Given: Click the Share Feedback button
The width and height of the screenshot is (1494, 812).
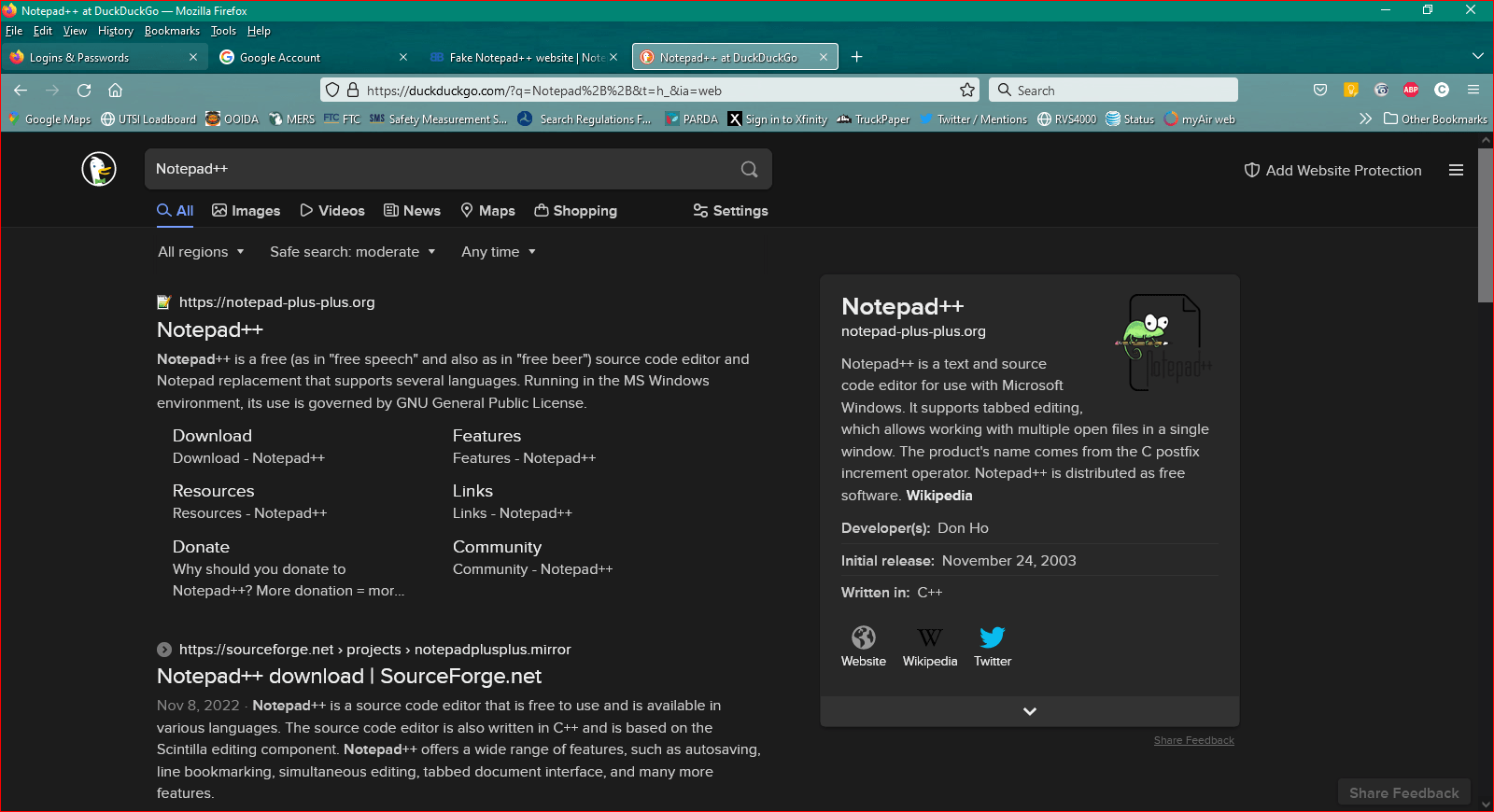Looking at the screenshot, I should 1403,792.
